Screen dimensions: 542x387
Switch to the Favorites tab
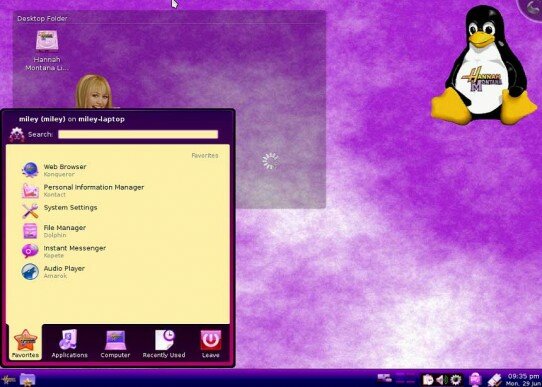tap(25, 344)
